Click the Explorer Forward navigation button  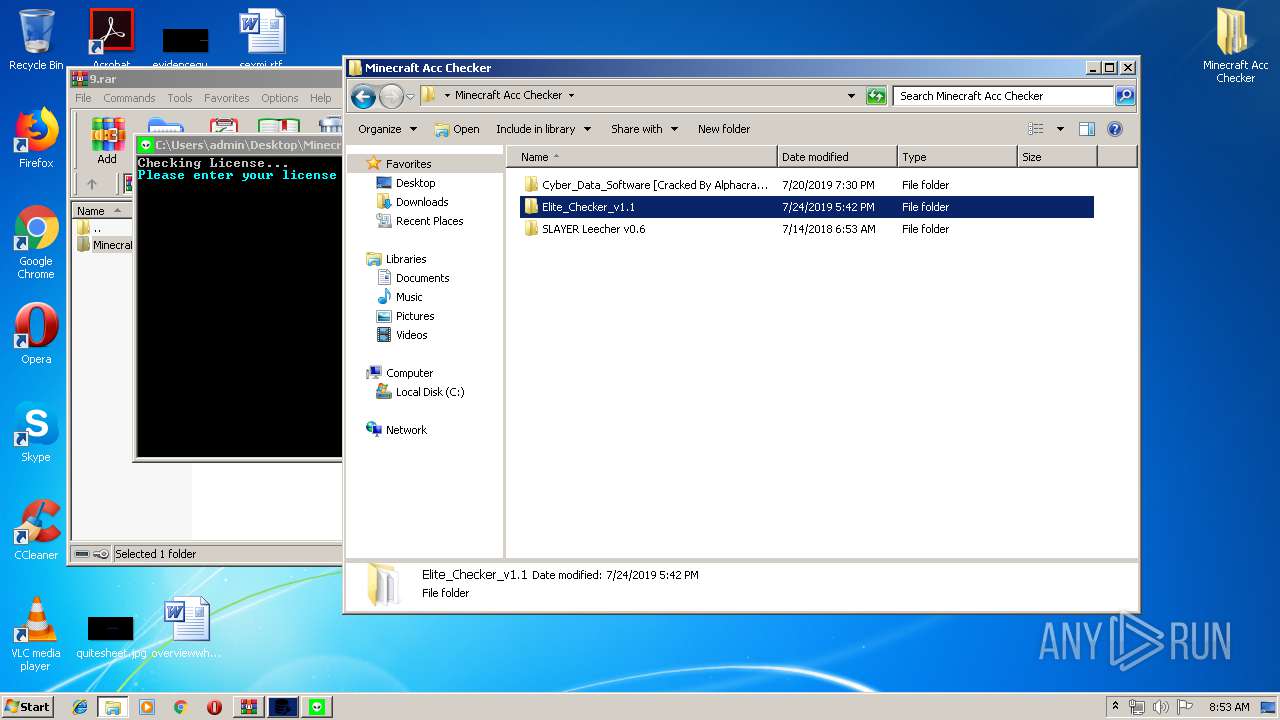pos(391,96)
